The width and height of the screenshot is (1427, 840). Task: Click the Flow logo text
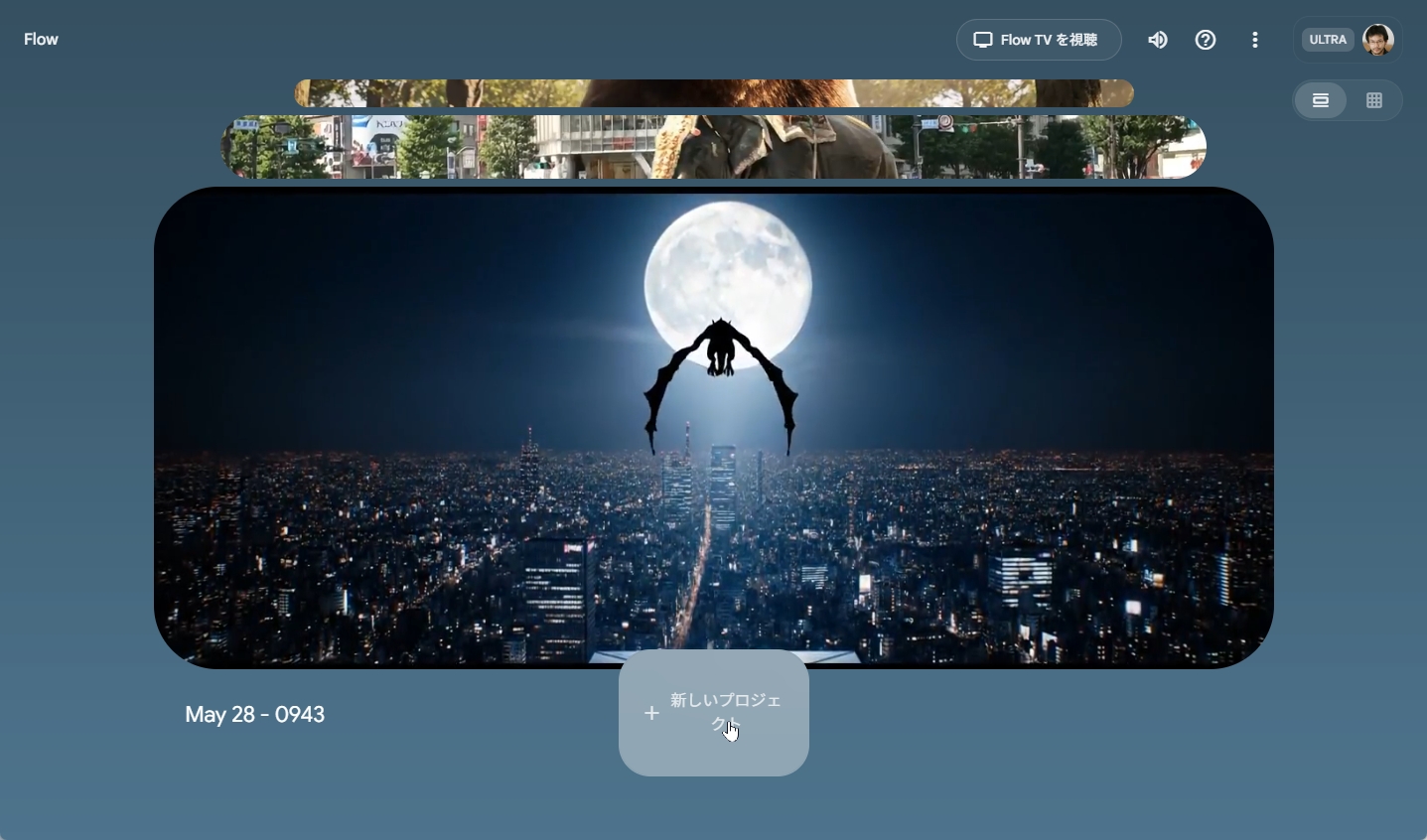pyautogui.click(x=41, y=40)
